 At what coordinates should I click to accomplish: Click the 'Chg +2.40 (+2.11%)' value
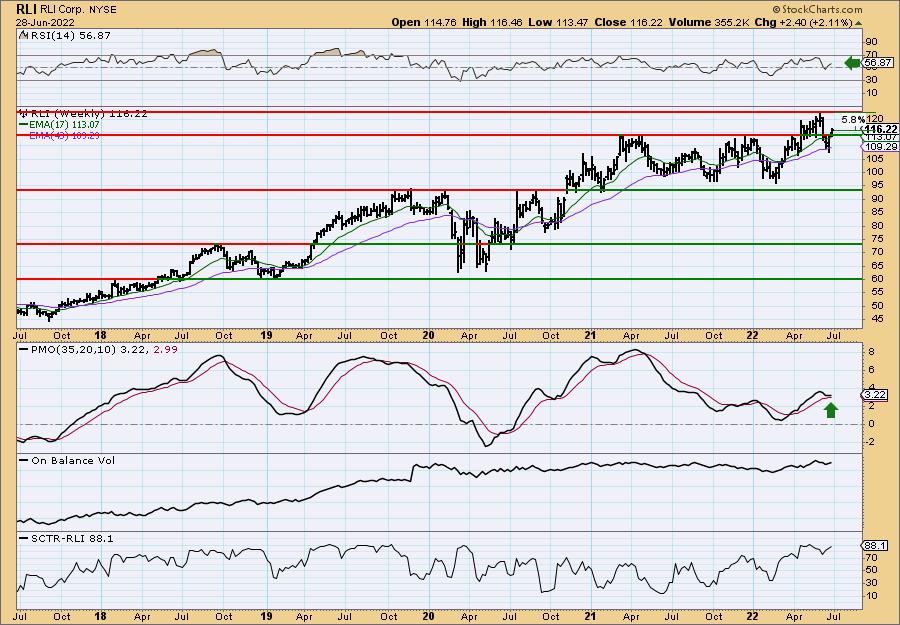(803, 22)
